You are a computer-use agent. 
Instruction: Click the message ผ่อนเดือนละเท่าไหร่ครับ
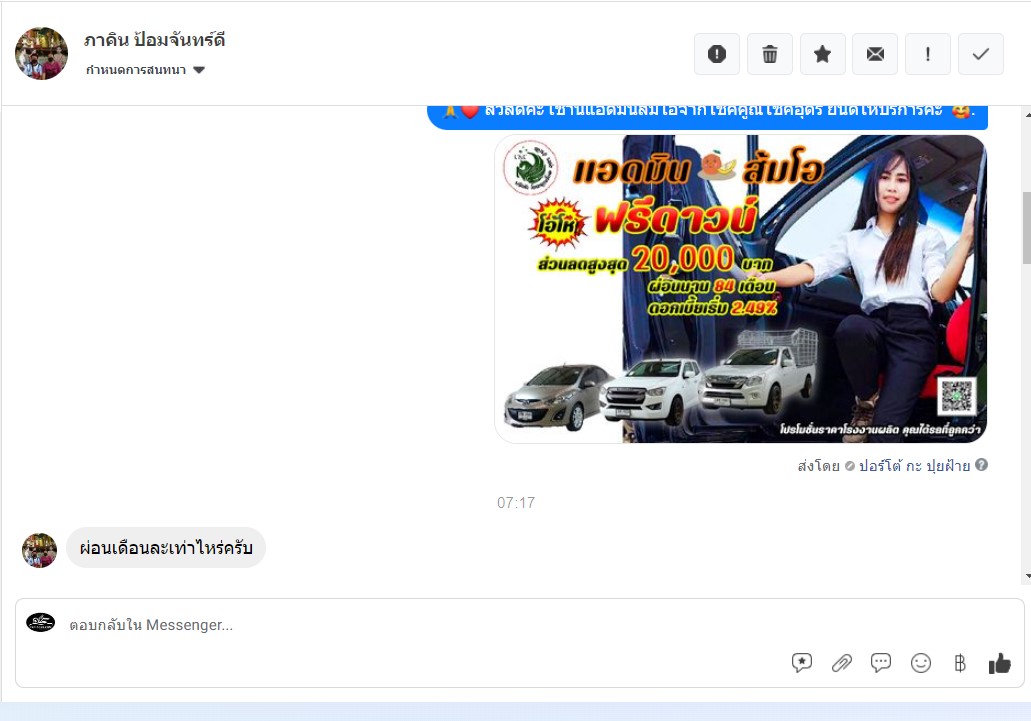[166, 547]
